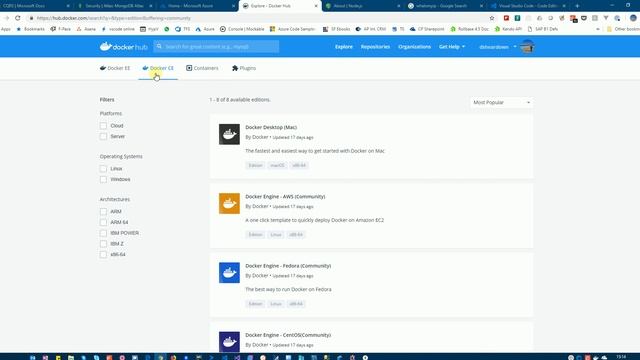
Task: Click the macOS tag on Docker Desktop card
Action: click(277, 165)
